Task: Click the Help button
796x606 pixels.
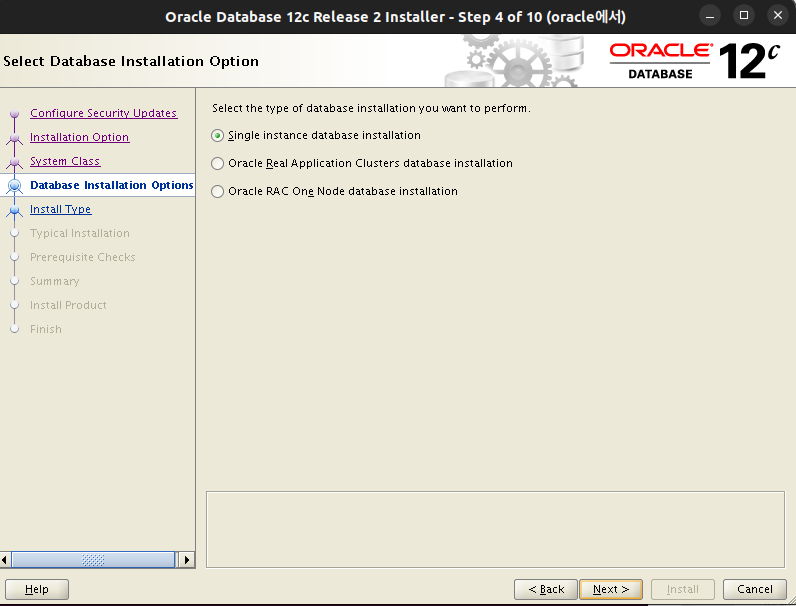Action: pyautogui.click(x=37, y=589)
